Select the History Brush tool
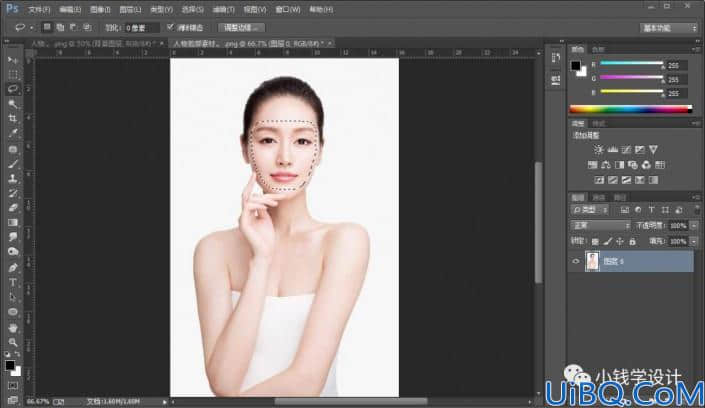The image size is (705, 408). [13, 193]
